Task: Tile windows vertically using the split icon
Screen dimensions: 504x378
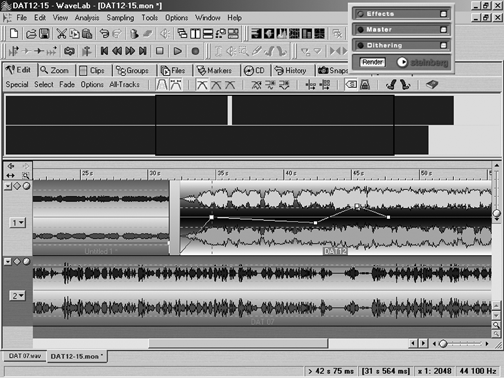Action: click(195, 33)
